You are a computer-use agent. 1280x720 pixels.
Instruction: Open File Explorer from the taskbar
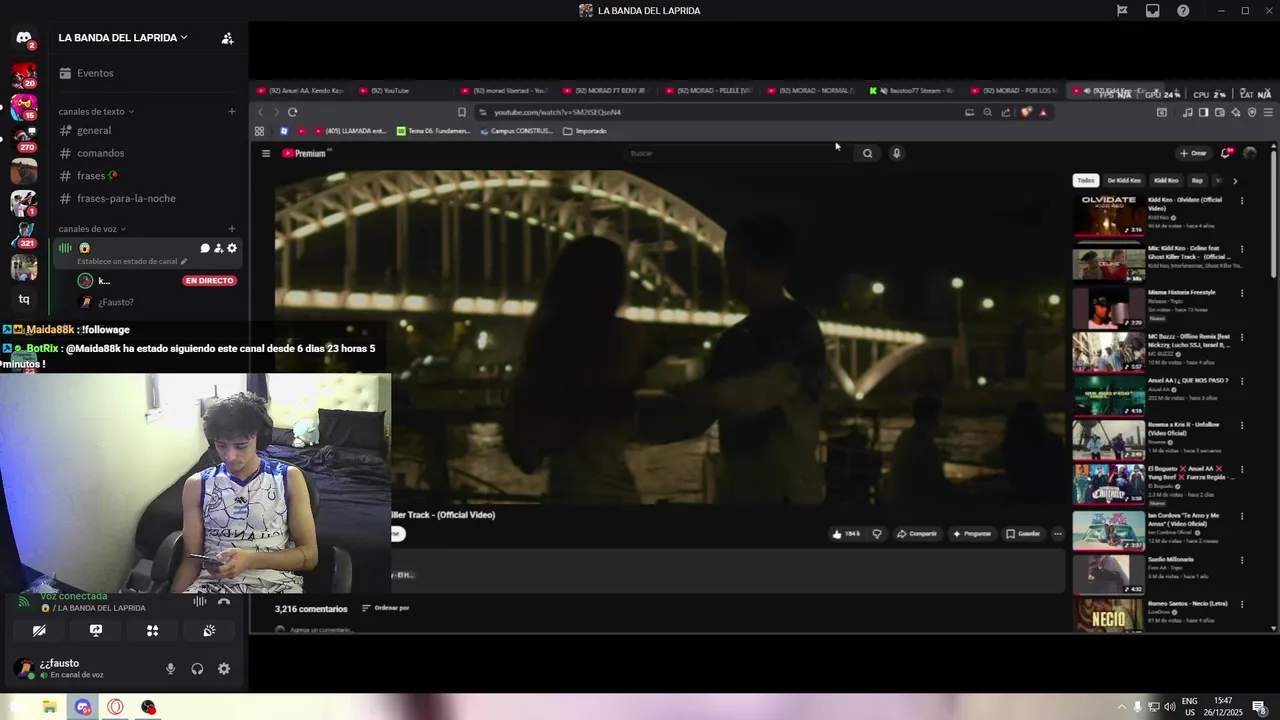[x=49, y=707]
